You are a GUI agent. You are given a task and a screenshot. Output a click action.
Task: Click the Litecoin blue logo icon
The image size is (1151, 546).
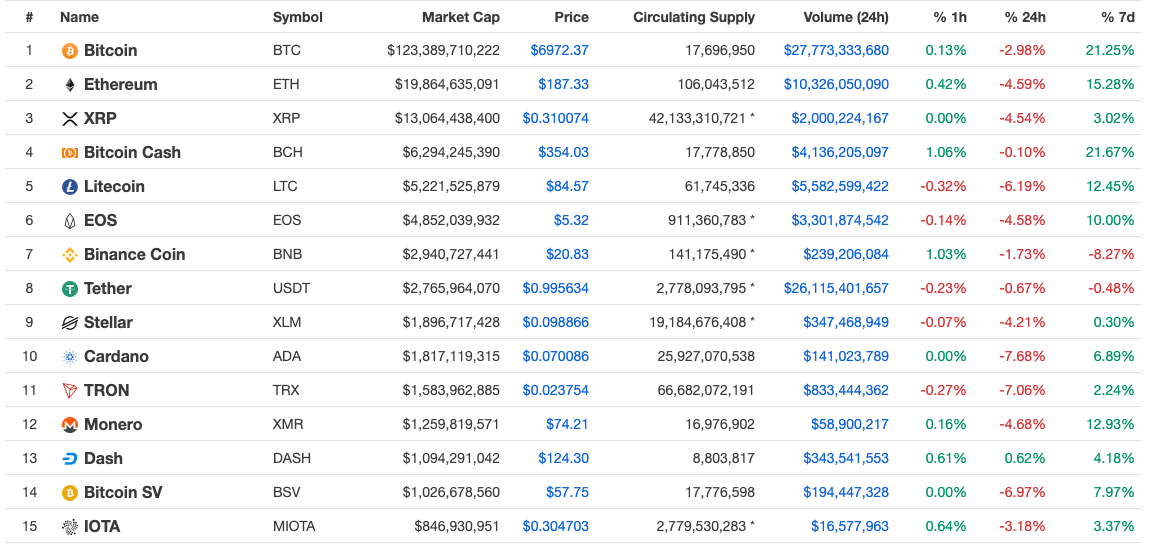tap(70, 186)
